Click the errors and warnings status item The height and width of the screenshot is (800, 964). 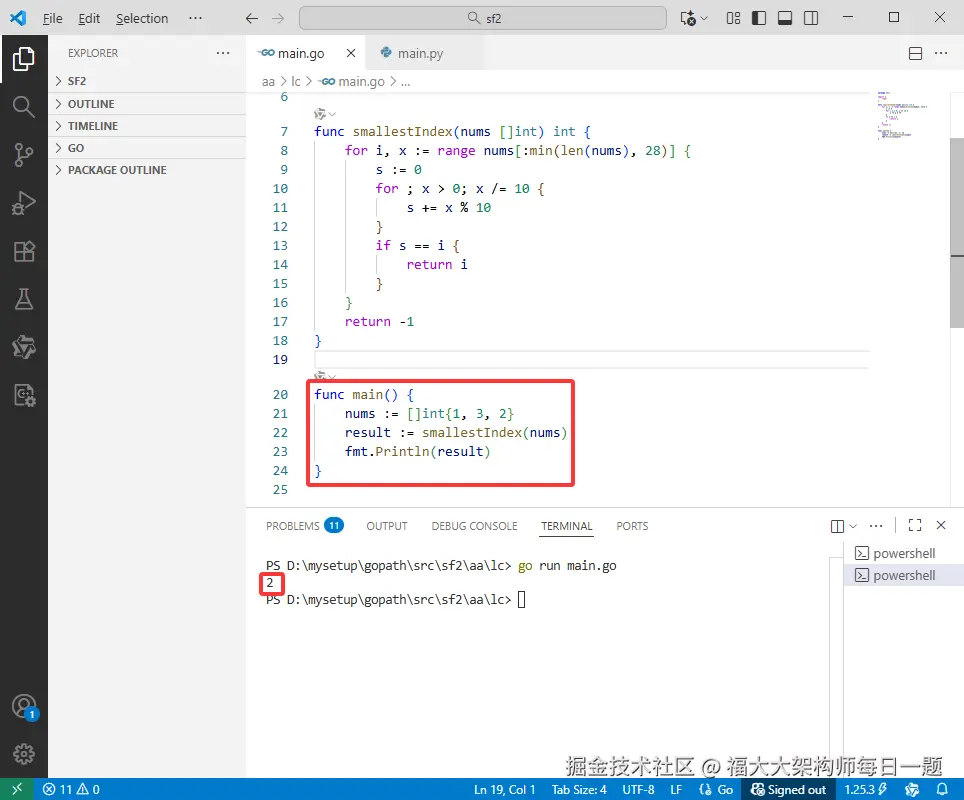(x=71, y=789)
